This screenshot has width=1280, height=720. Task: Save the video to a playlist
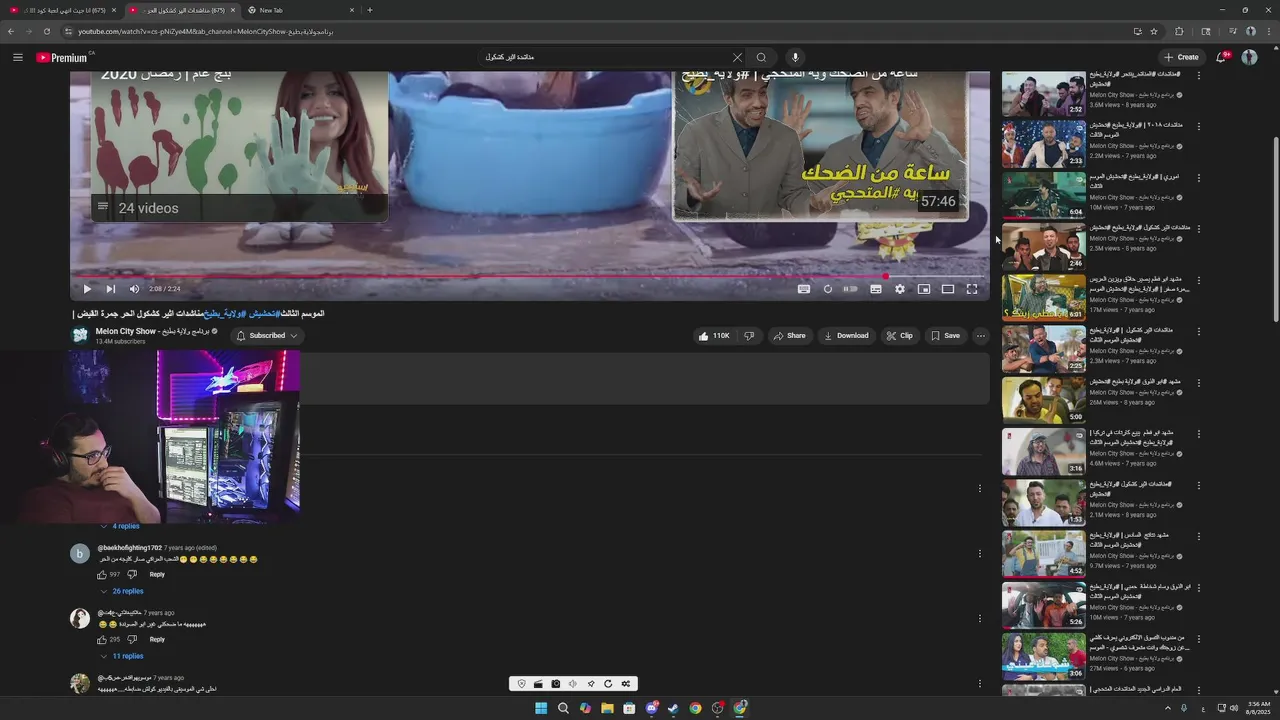click(945, 336)
